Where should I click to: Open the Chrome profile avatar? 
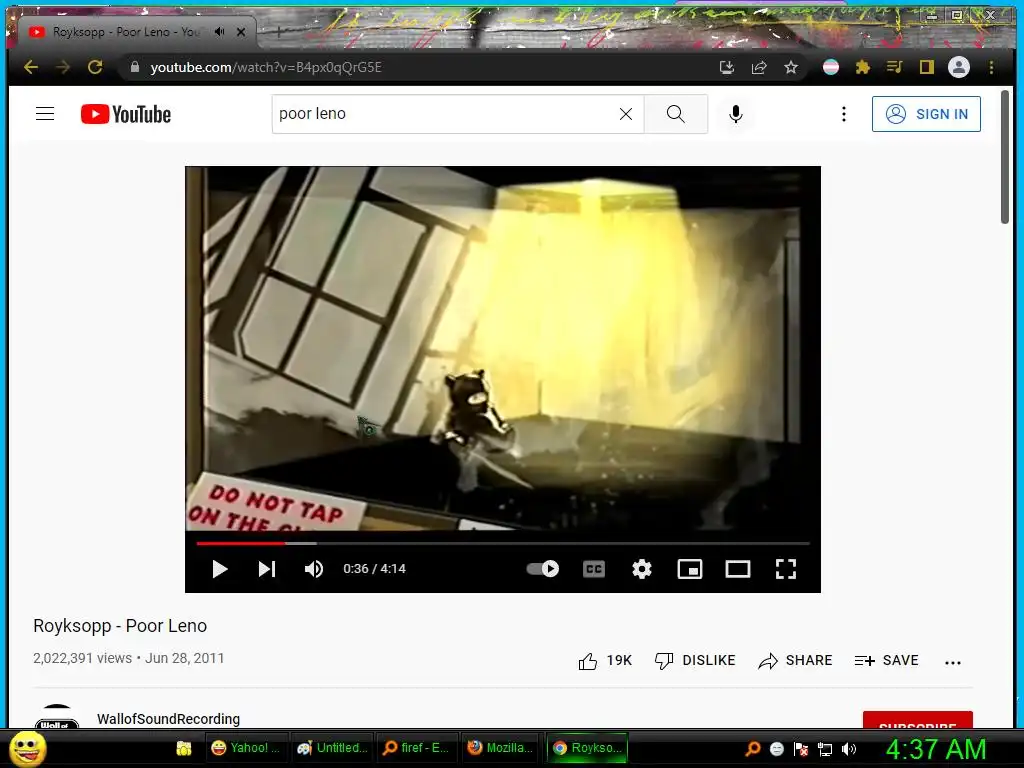(959, 67)
